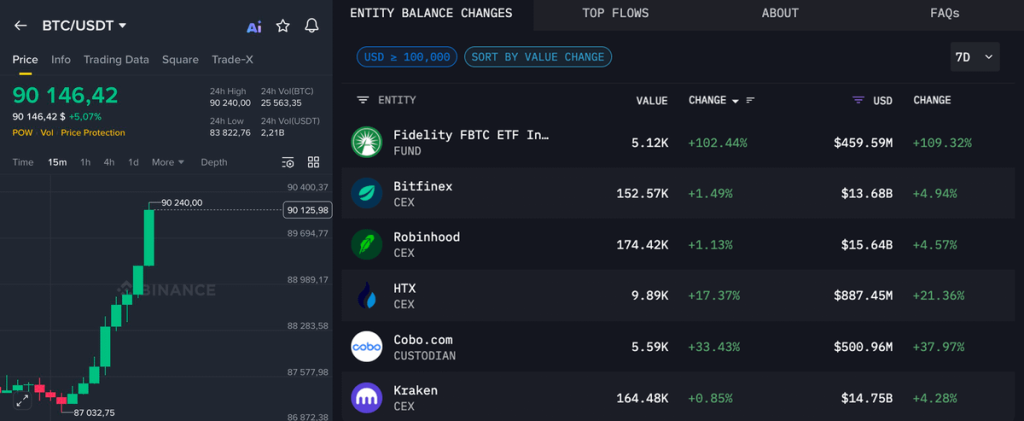Open the Ai assistant icon
Screen dimensions: 1024x421
254,26
